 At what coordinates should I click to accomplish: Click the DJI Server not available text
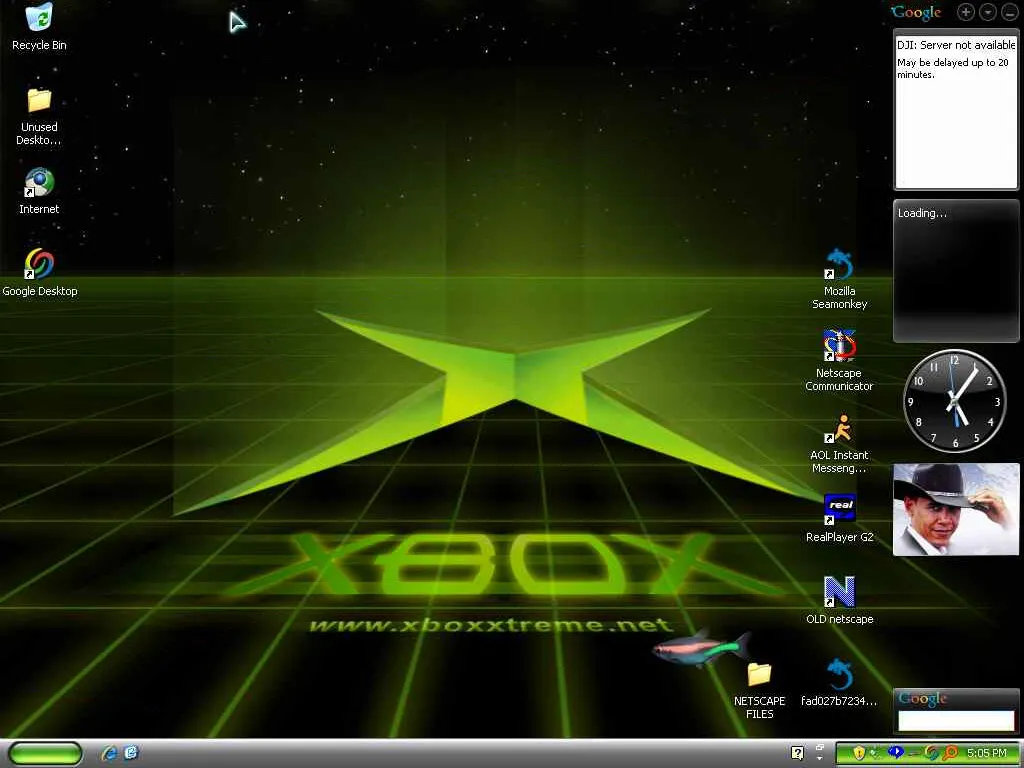pos(956,45)
